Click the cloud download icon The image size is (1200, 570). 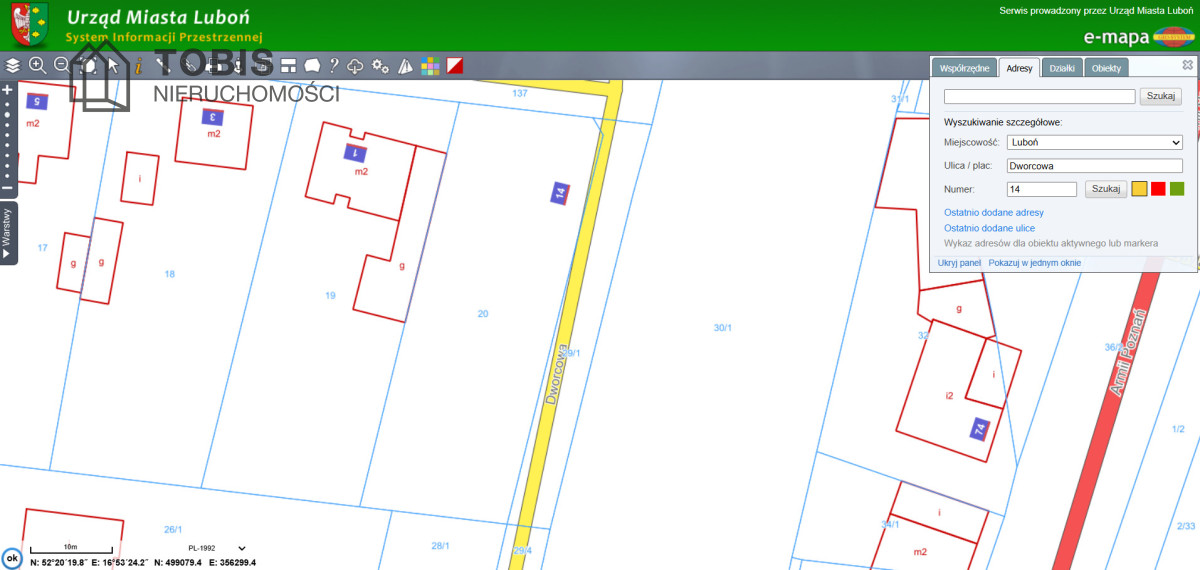(356, 66)
